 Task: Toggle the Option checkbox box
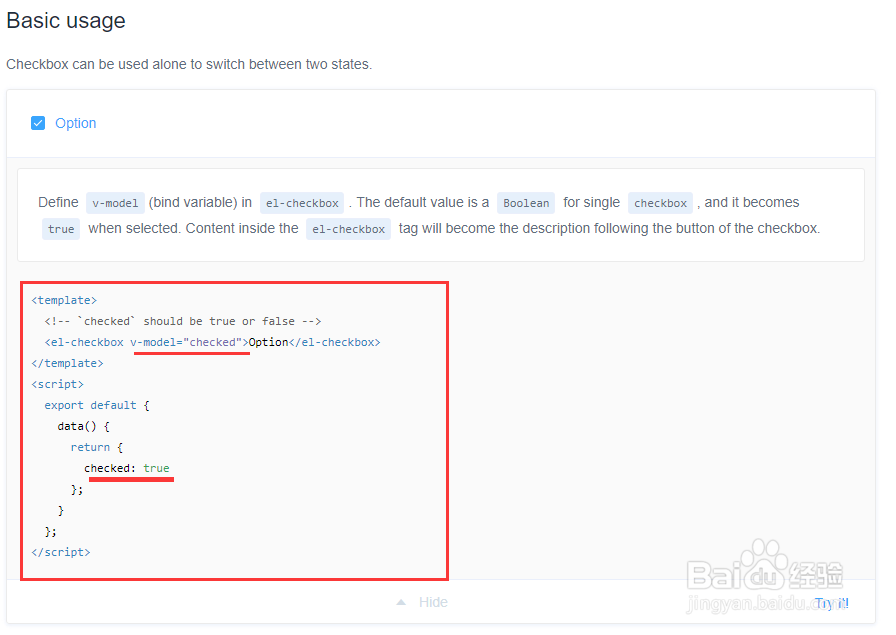tap(38, 123)
